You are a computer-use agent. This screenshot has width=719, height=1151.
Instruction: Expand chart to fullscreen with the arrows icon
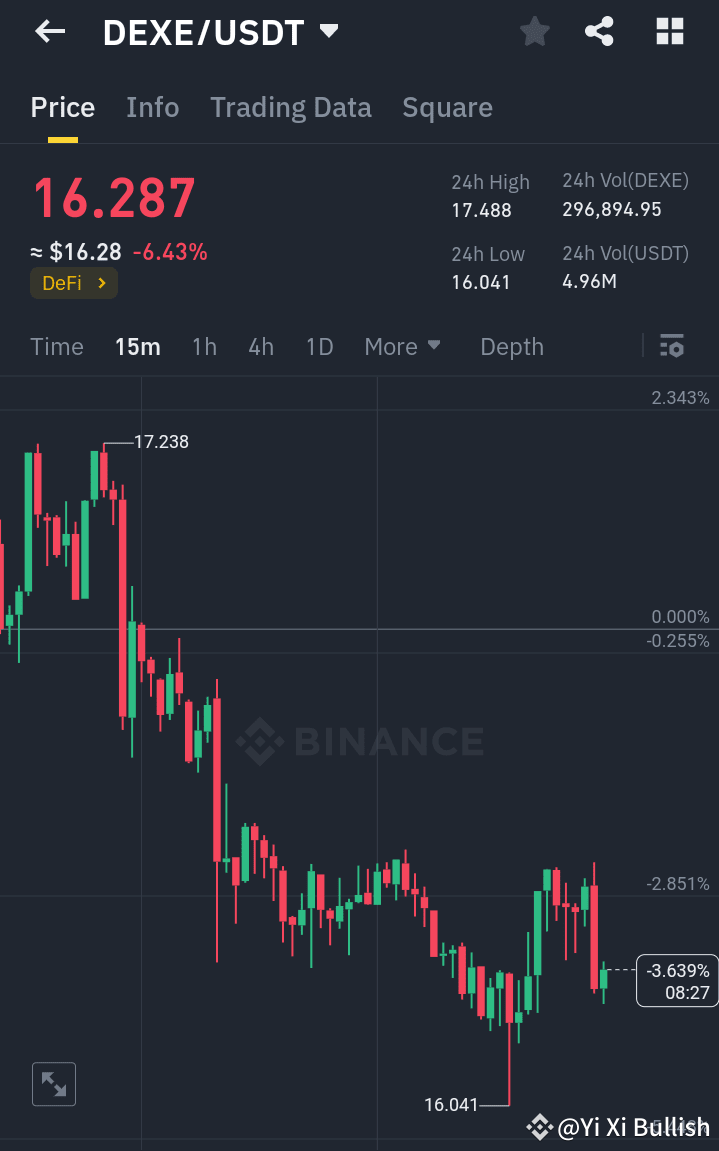point(53,1084)
